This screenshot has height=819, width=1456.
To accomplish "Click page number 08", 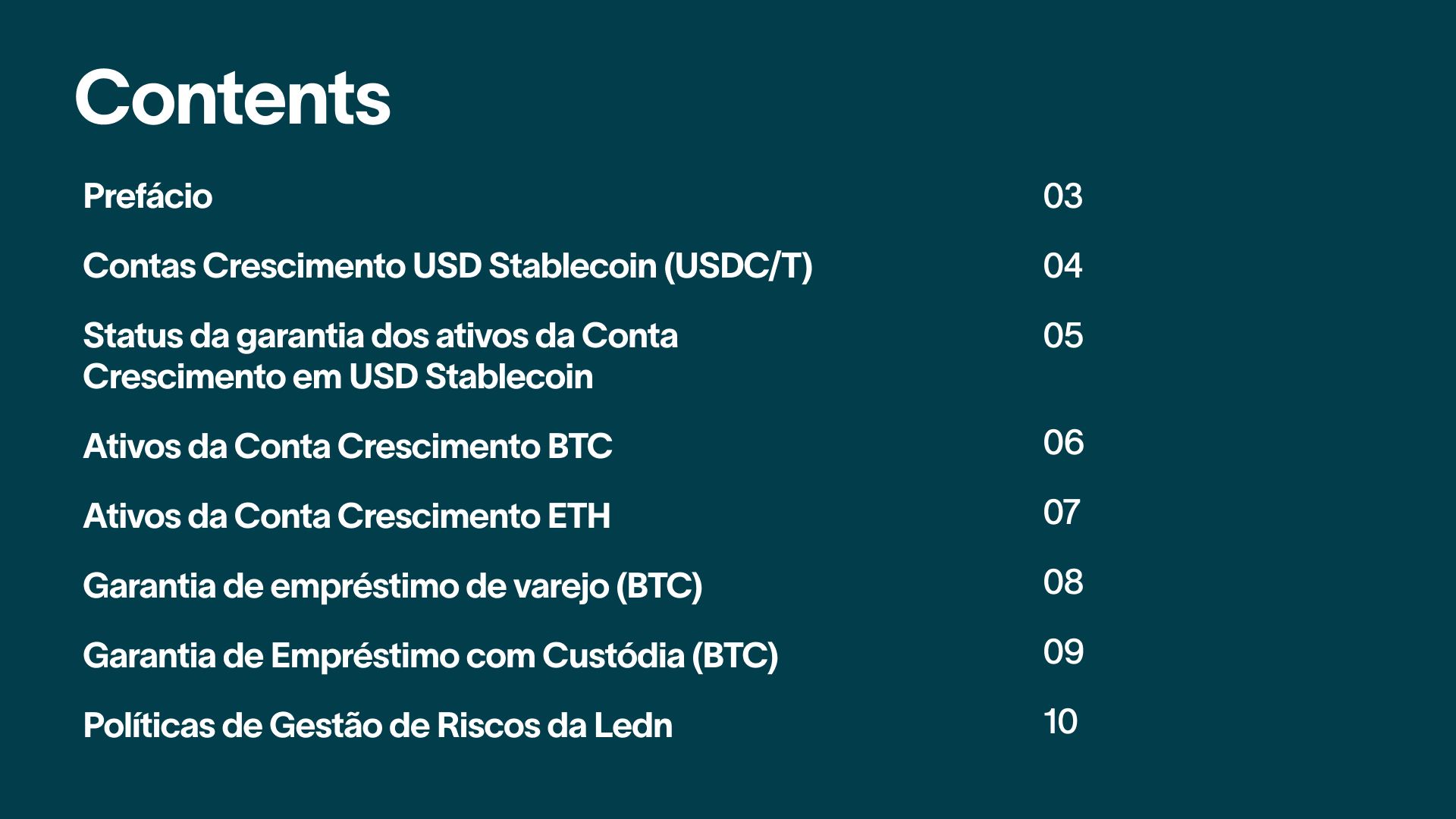I will coord(1063,582).
